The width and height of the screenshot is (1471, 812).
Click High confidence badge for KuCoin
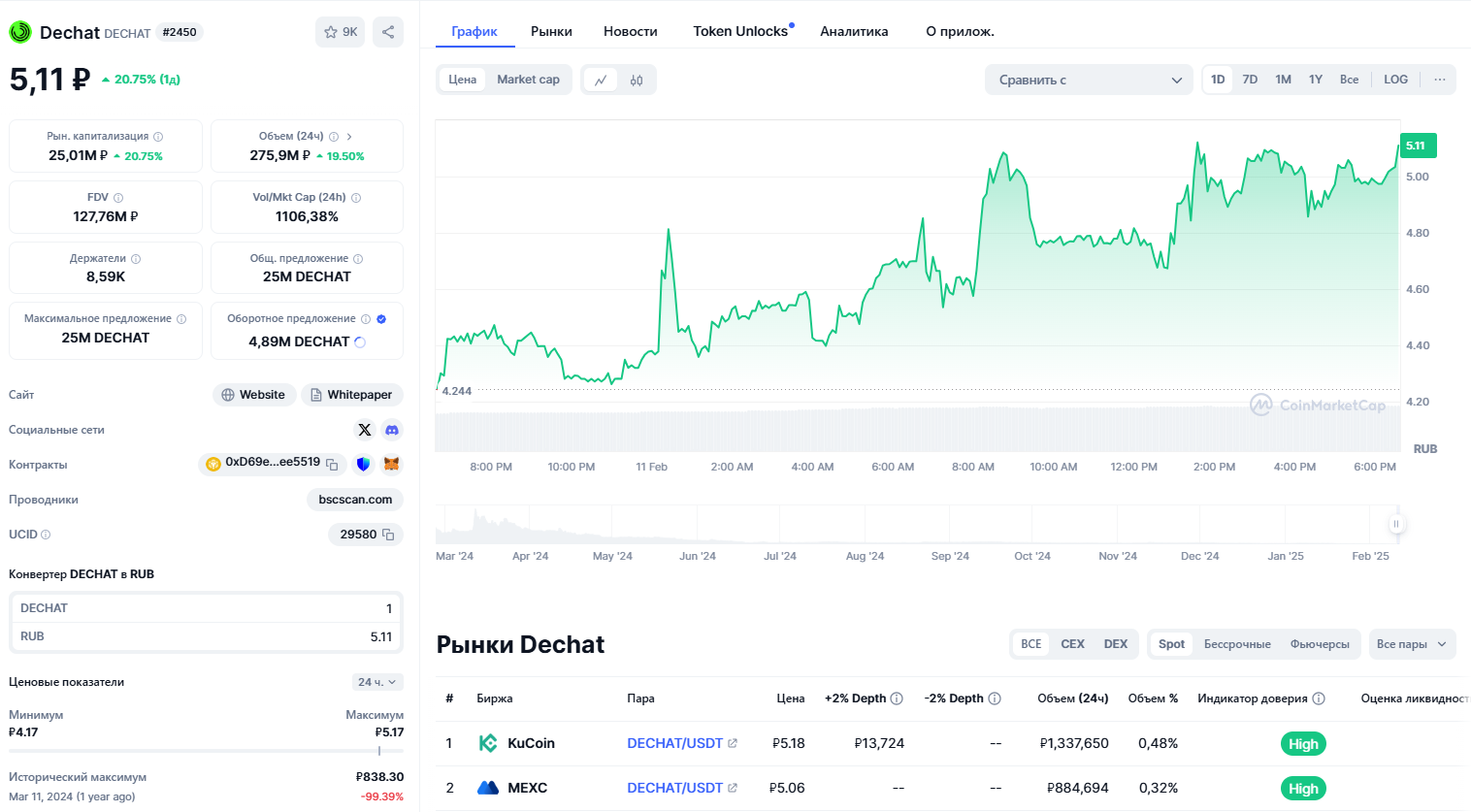pyautogui.click(x=1303, y=744)
